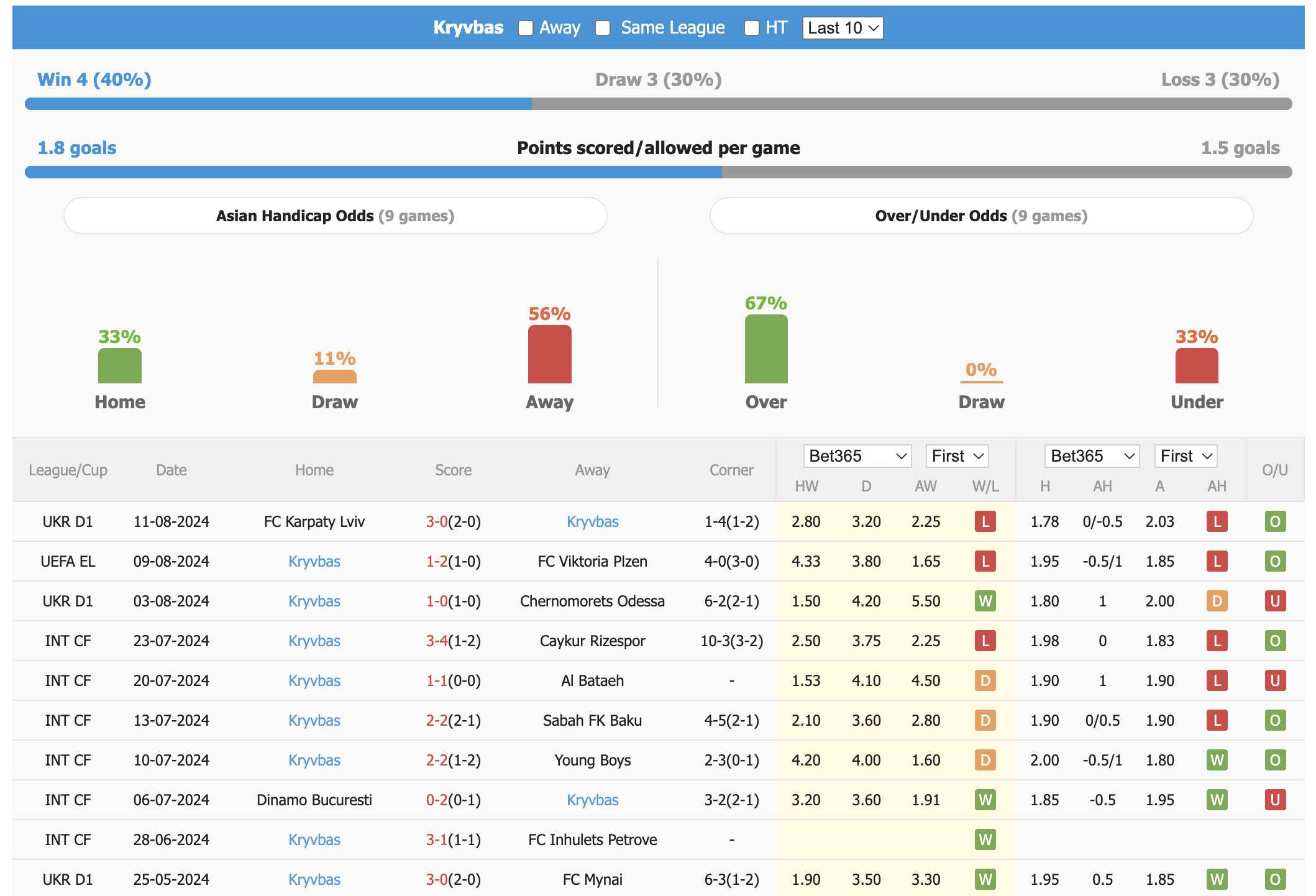The image size is (1316, 896).
Task: Click the red Under 33% bar
Action: 1197,366
